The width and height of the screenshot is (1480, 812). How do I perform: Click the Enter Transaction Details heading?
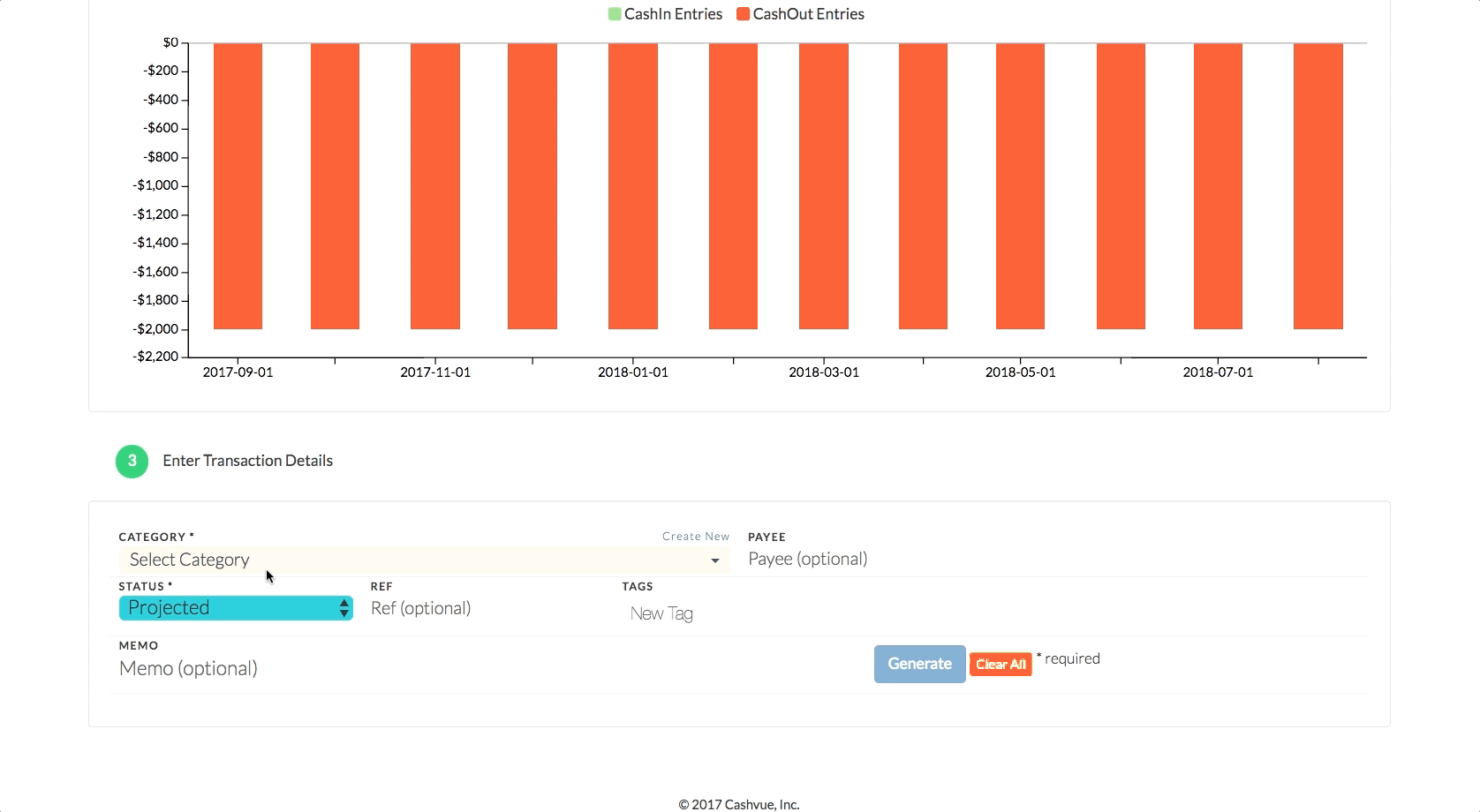click(x=247, y=461)
